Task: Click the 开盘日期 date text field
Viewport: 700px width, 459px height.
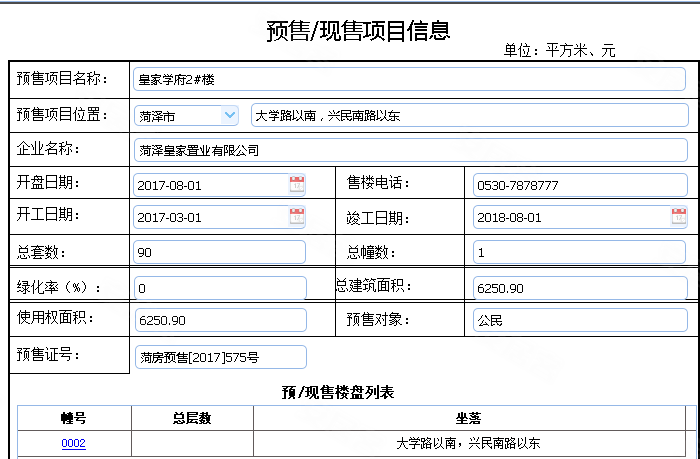Action: pos(210,185)
